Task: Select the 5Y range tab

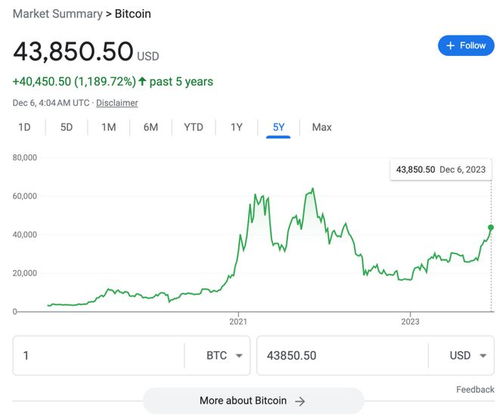Action: (x=278, y=127)
